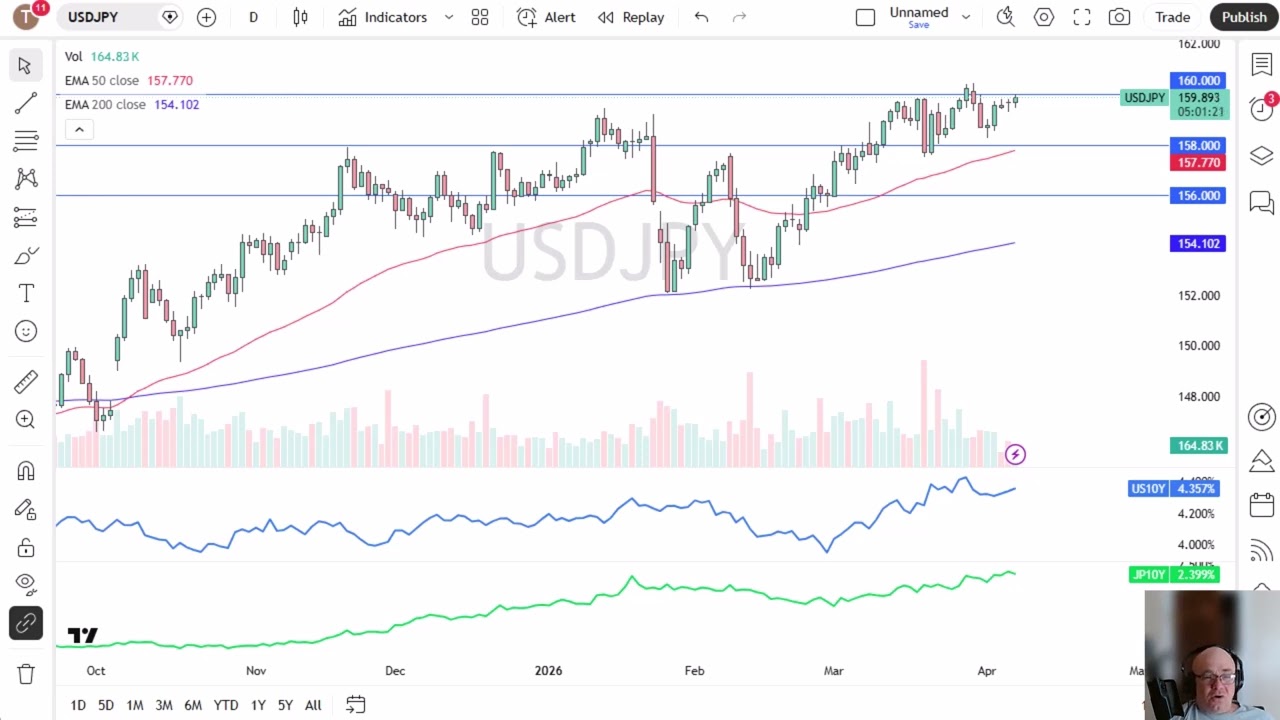Open the object tree layers panel
Image resolution: width=1280 pixels, height=720 pixels.
[1261, 156]
